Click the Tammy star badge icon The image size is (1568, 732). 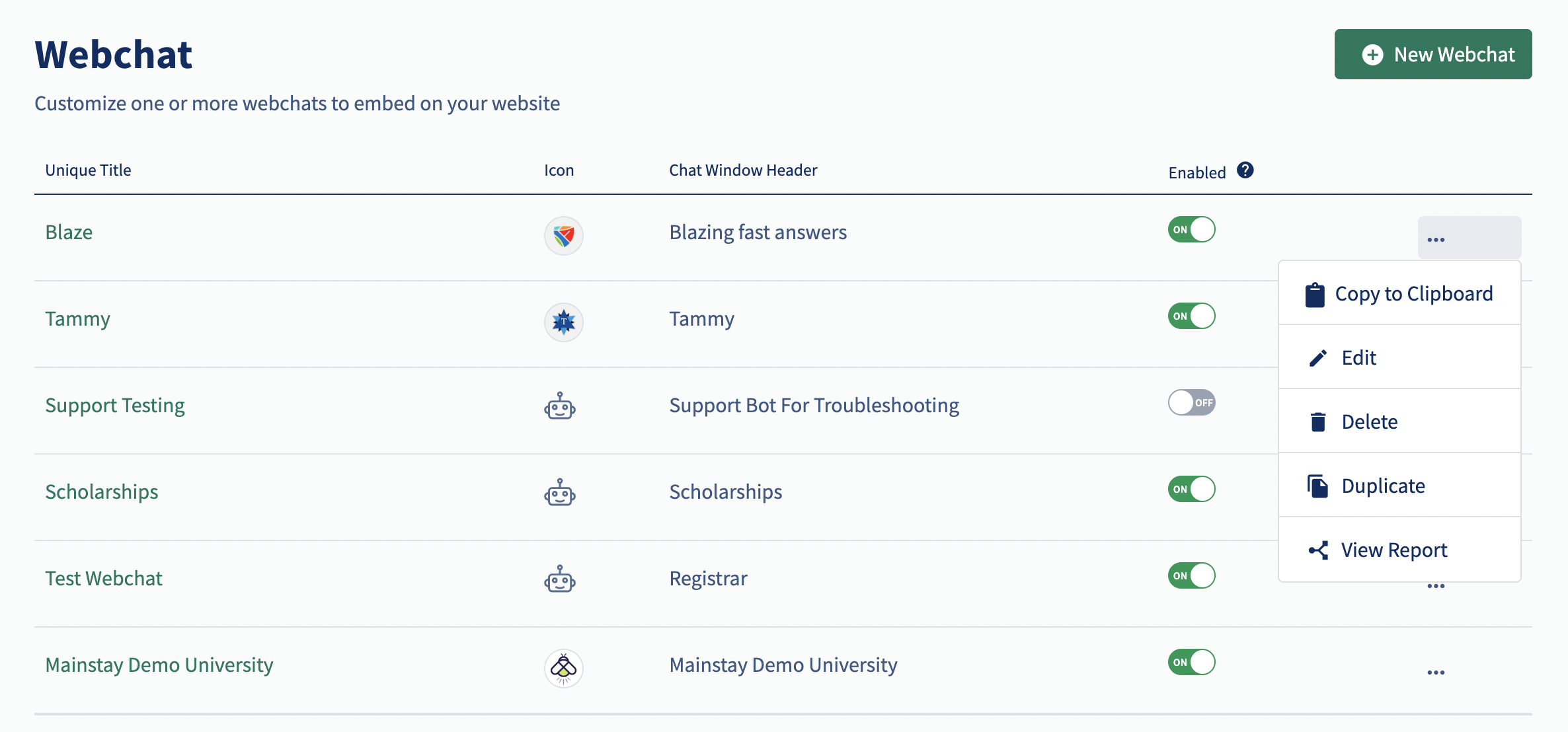(x=563, y=322)
